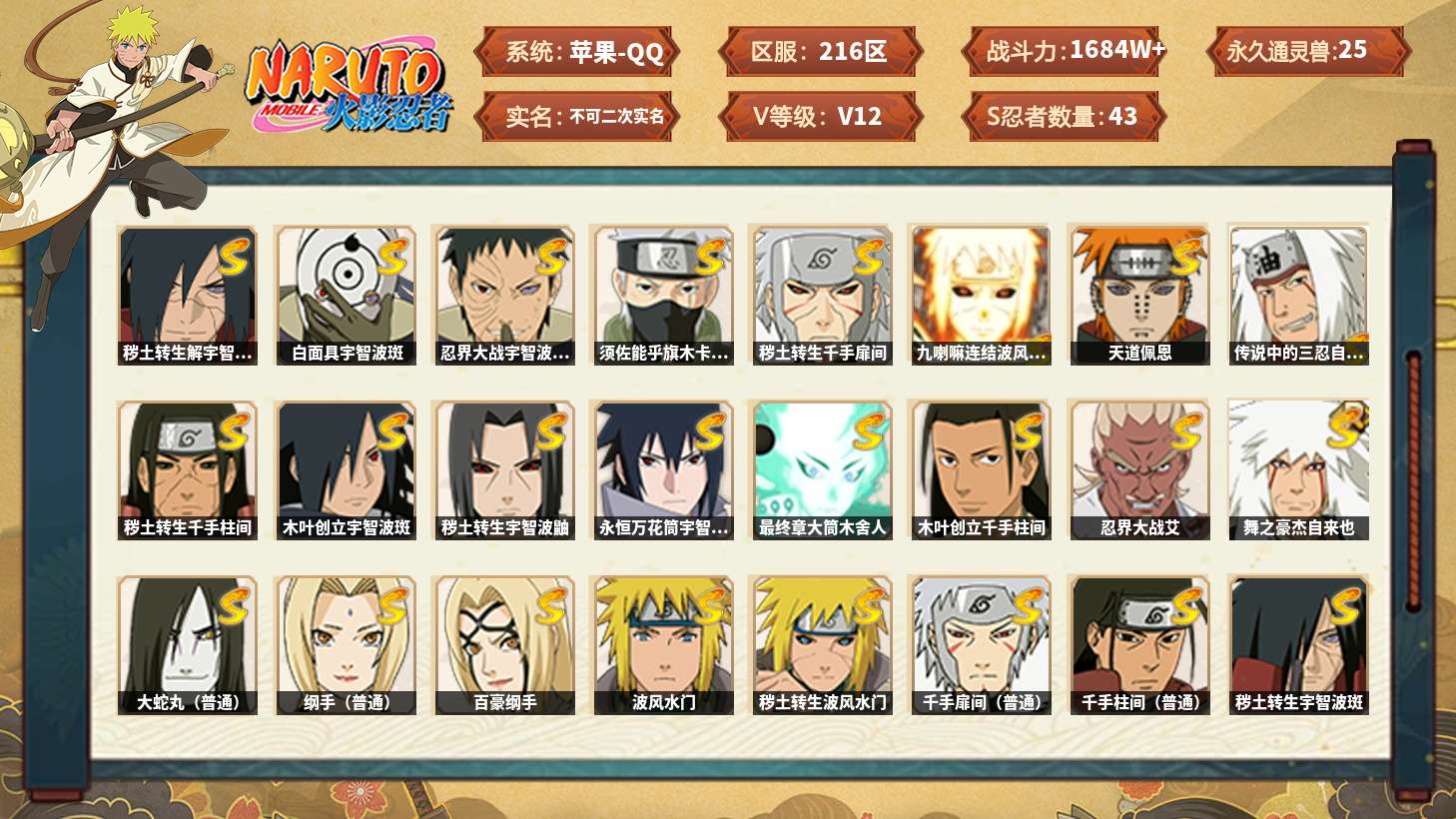Select the 纲手（普通）character icon
The width and height of the screenshot is (1456, 819).
(347, 645)
